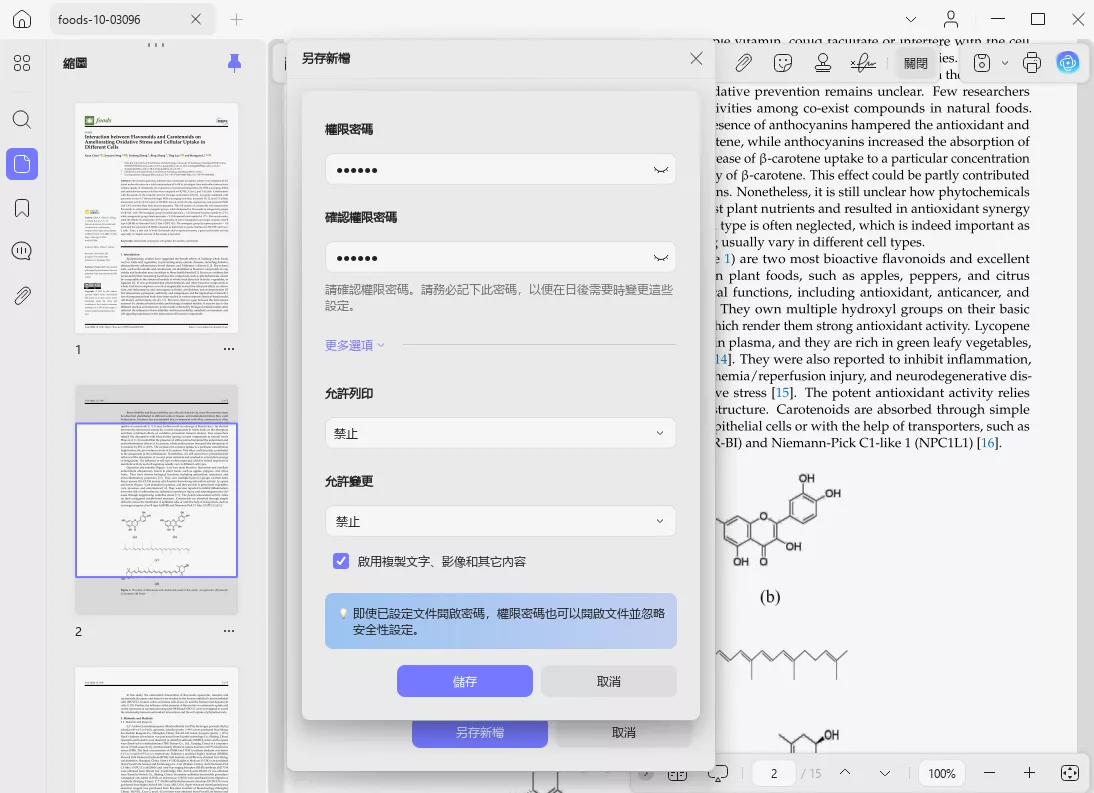Toggle copy text and images checkbox

tap(341, 561)
